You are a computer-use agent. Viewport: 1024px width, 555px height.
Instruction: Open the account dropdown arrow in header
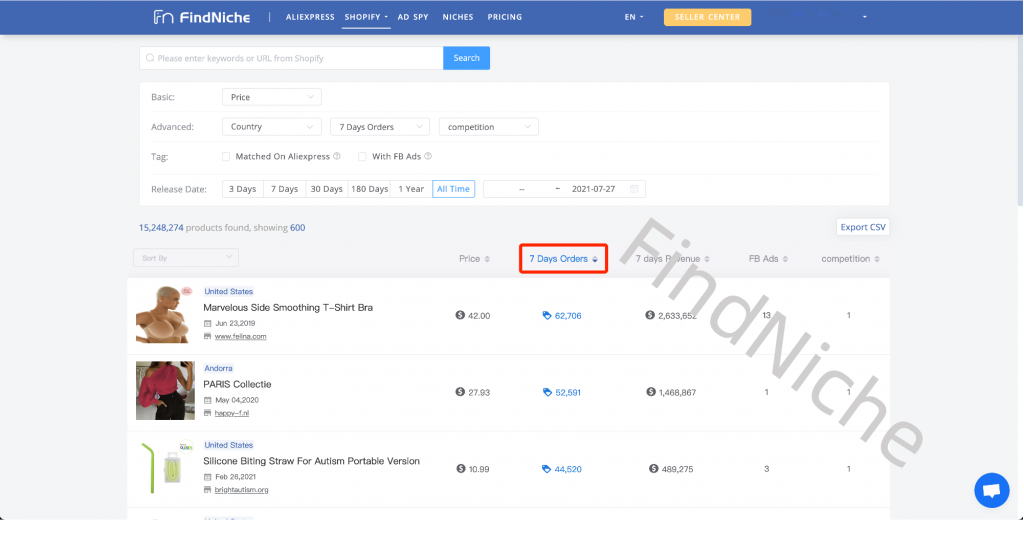pyautogui.click(x=865, y=17)
